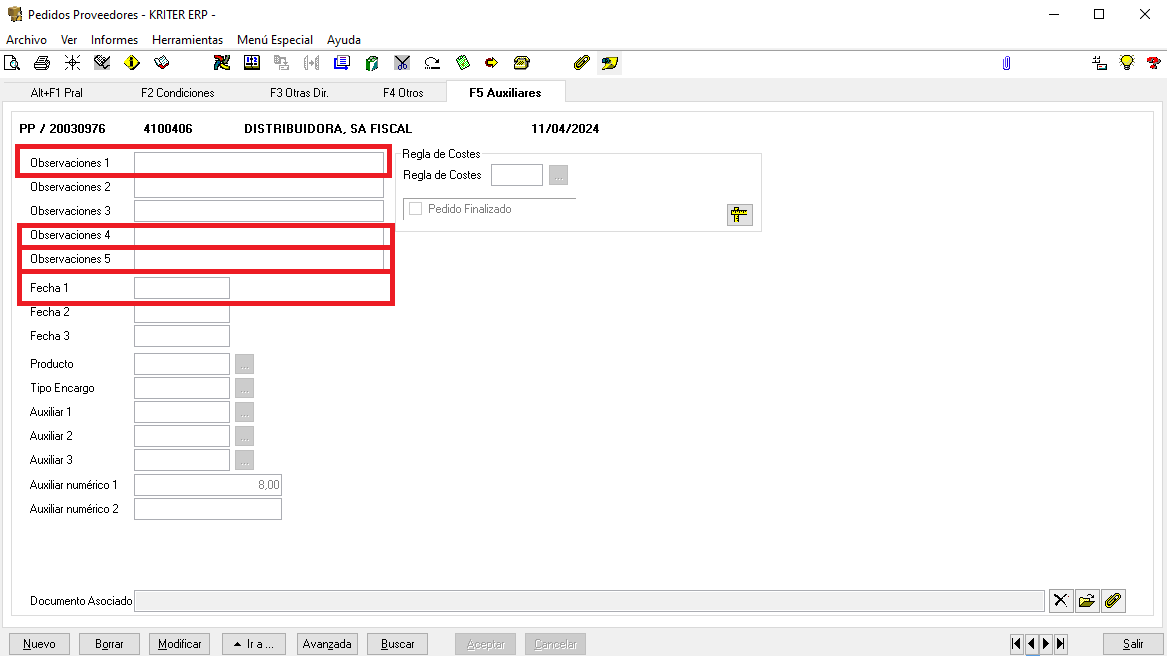This screenshot has width=1167, height=656.
Task: Click the multicolor pinwheel toolbar icon
Action: [222, 63]
